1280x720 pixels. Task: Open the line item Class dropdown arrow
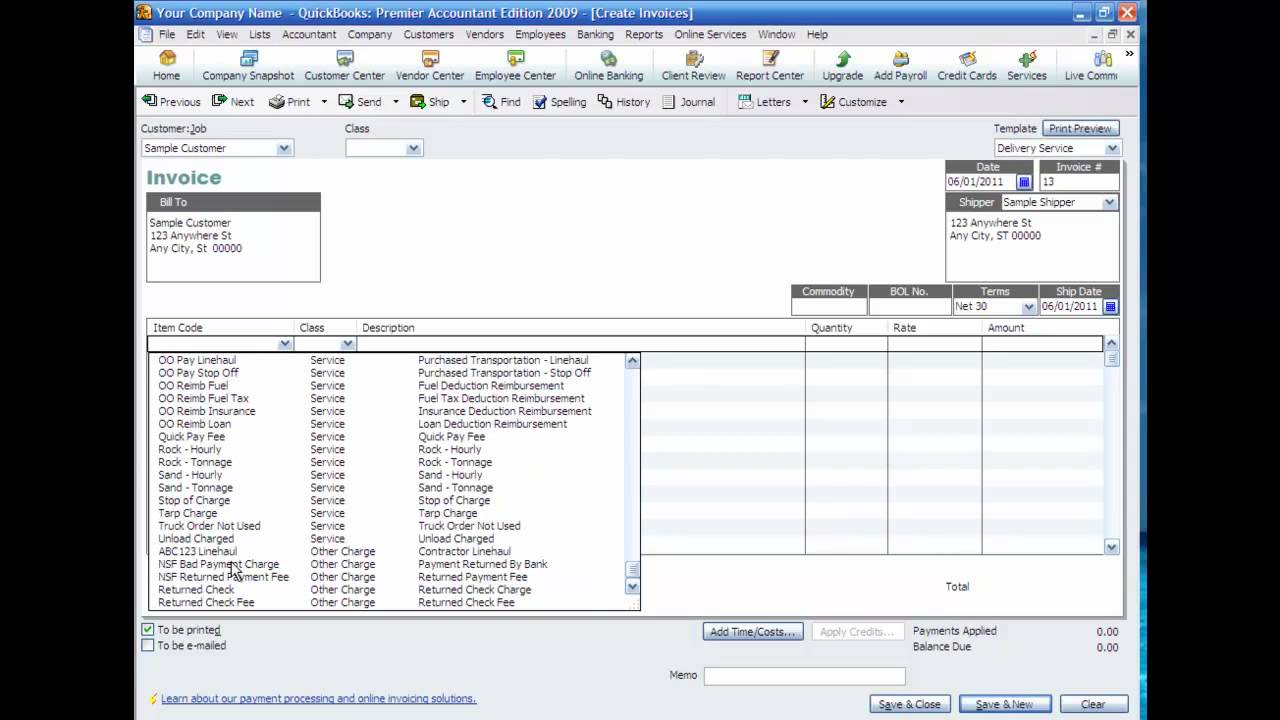tap(347, 344)
